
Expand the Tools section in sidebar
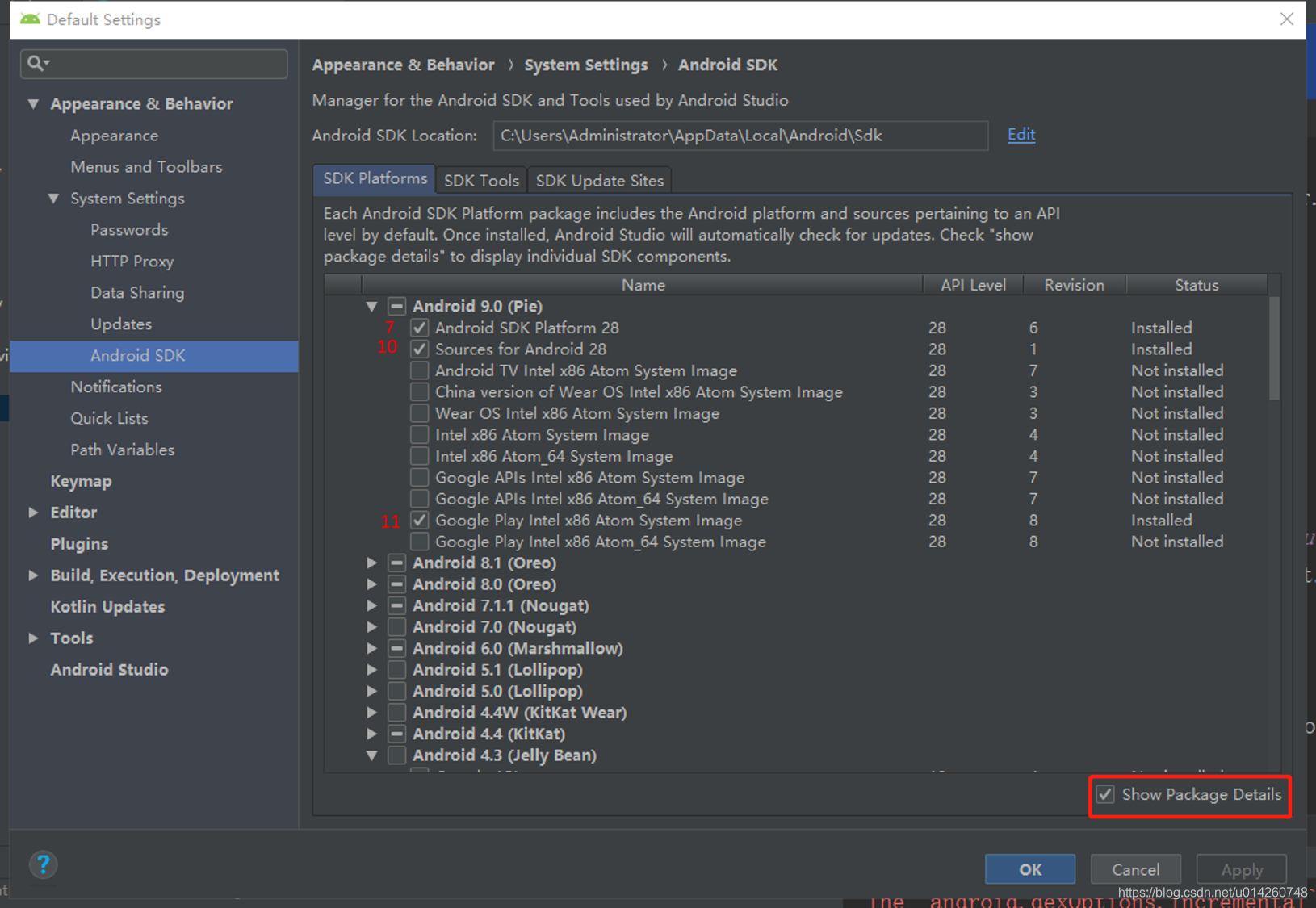coord(33,638)
